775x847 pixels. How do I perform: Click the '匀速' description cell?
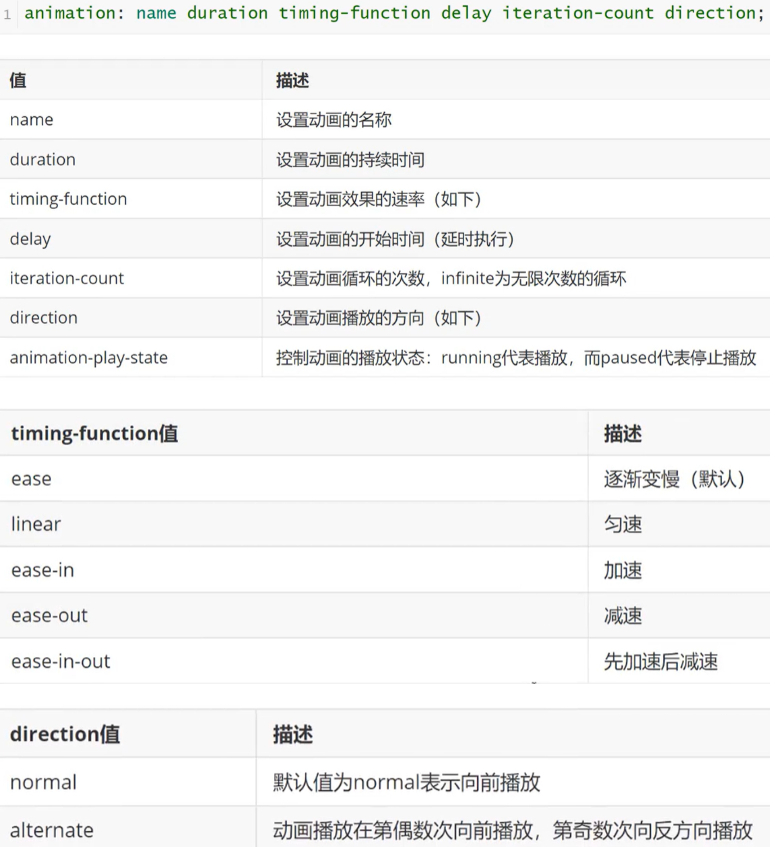pyautogui.click(x=623, y=524)
